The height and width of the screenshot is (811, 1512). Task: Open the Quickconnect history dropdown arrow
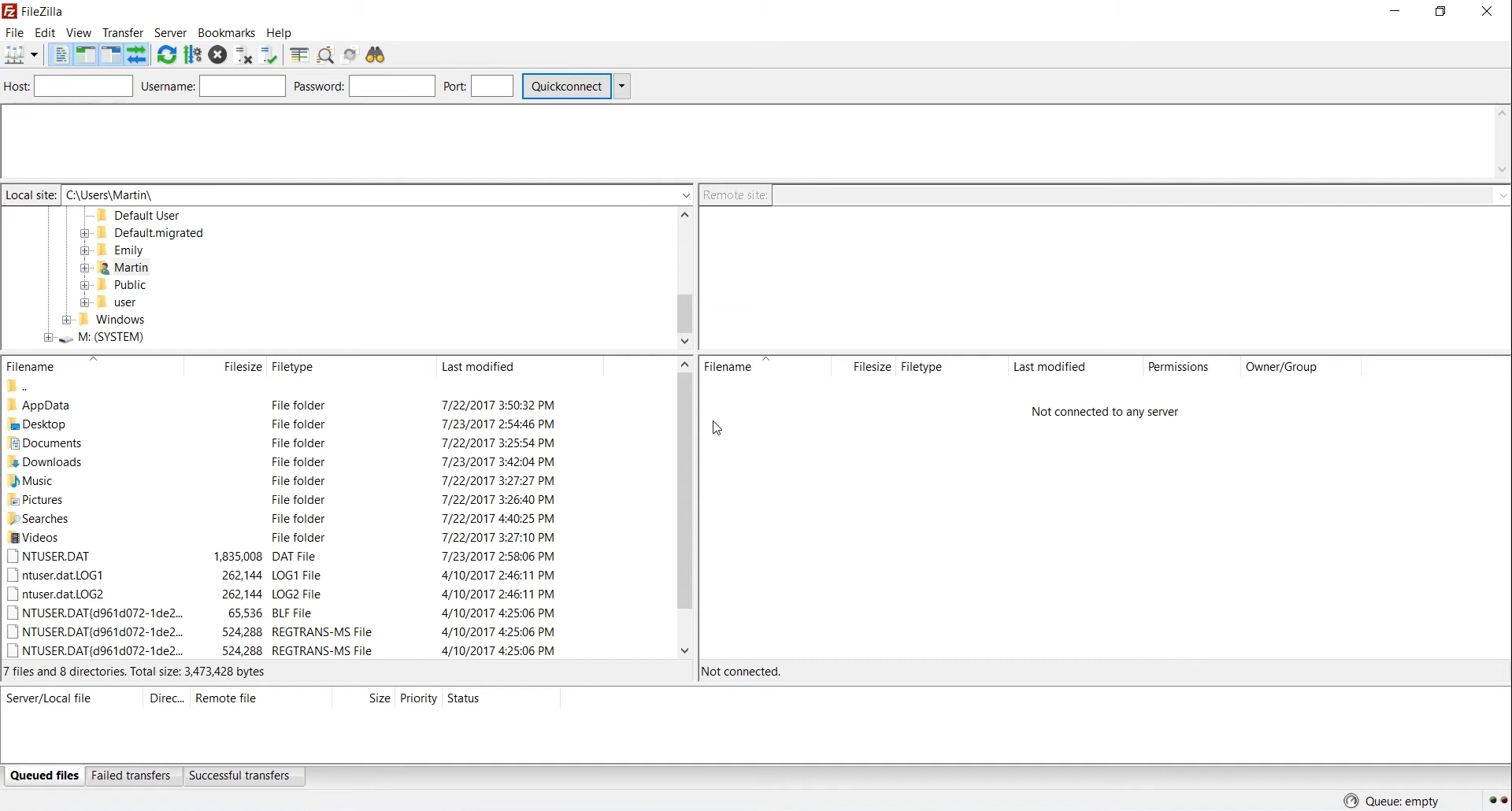point(623,87)
